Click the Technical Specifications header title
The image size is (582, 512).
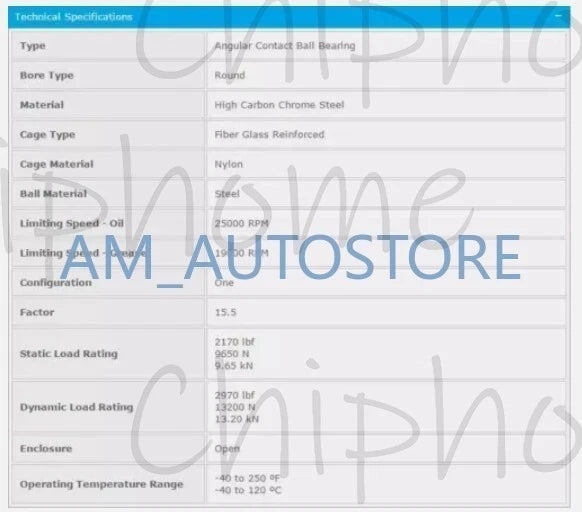coord(74,17)
